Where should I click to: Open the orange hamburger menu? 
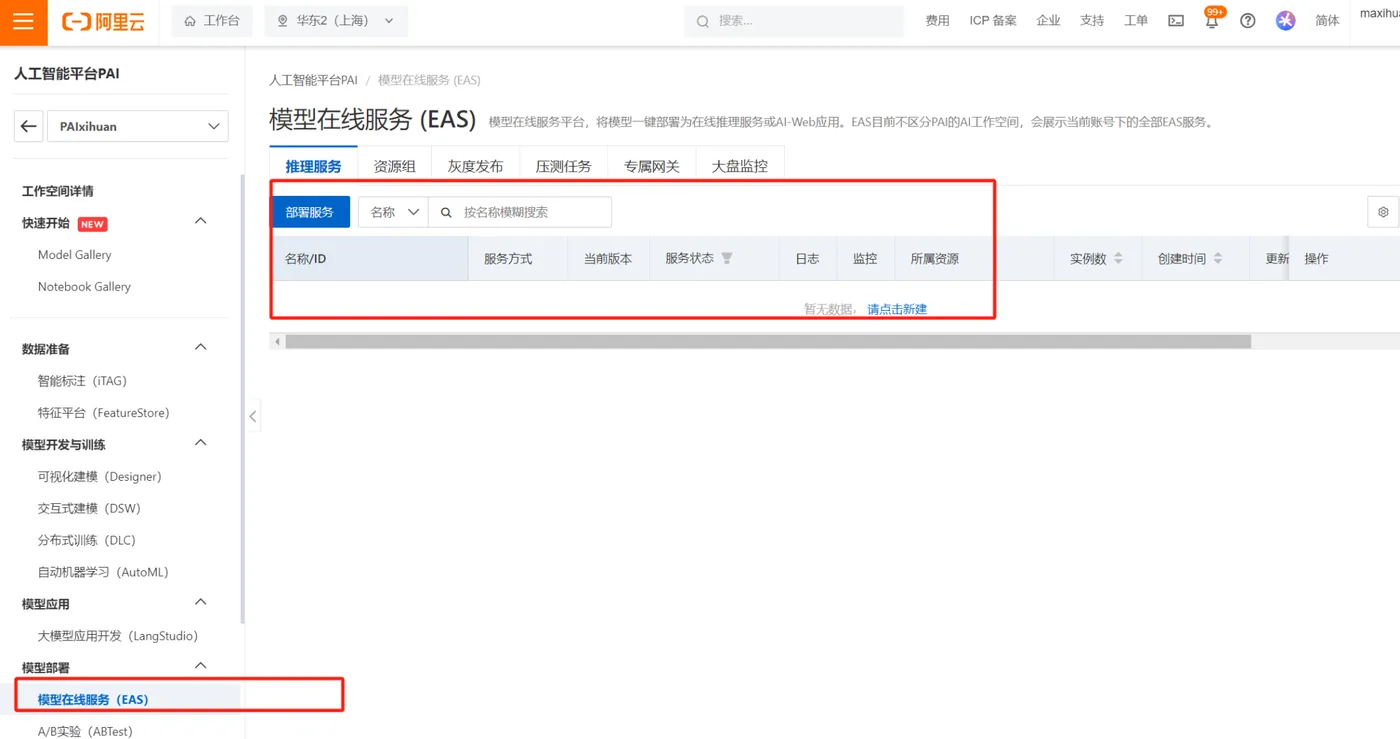tap(23, 22)
